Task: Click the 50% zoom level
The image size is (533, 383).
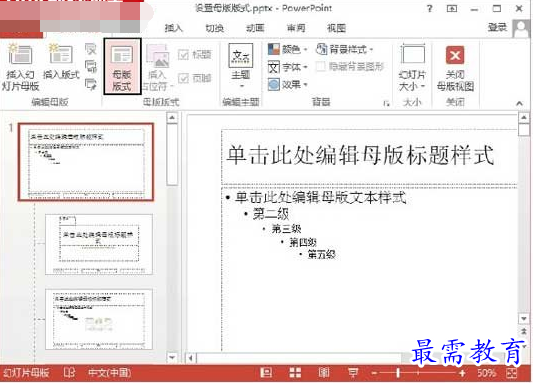Action: coord(486,373)
